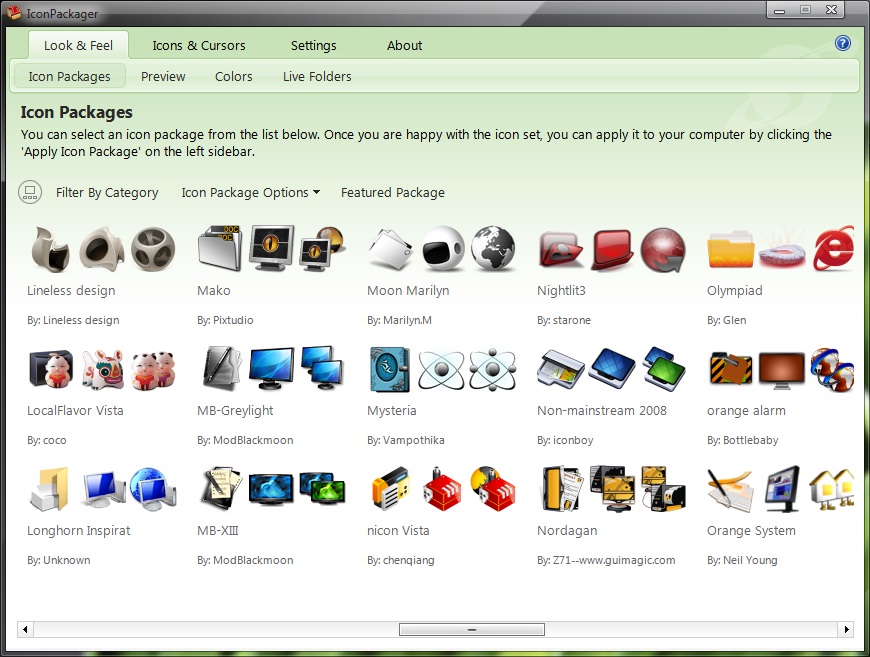Click the 'By: Vampothika' author text
Screen dimensions: 870x657
(x=406, y=440)
